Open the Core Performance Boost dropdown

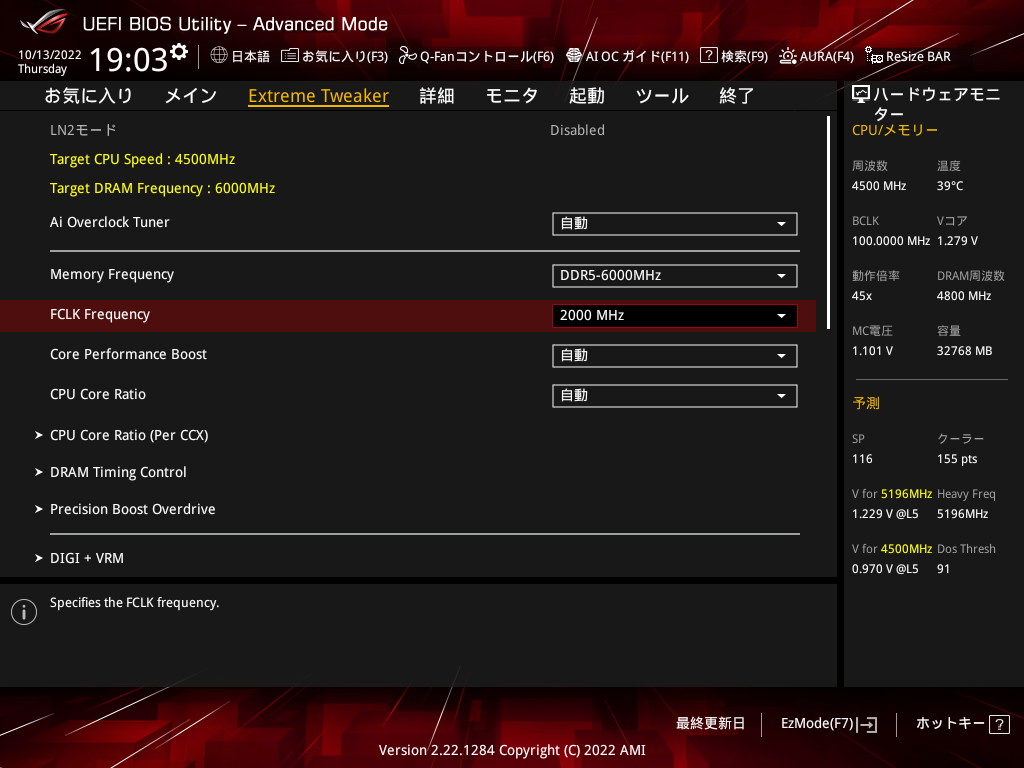pos(674,356)
